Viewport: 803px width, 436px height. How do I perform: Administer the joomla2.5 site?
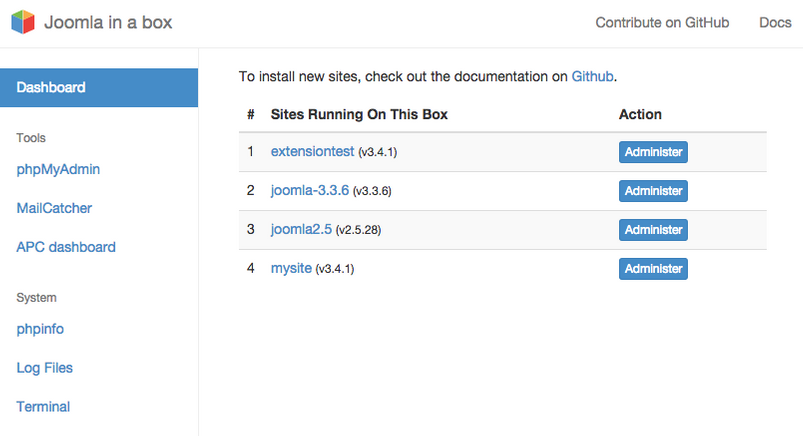pyautogui.click(x=653, y=230)
